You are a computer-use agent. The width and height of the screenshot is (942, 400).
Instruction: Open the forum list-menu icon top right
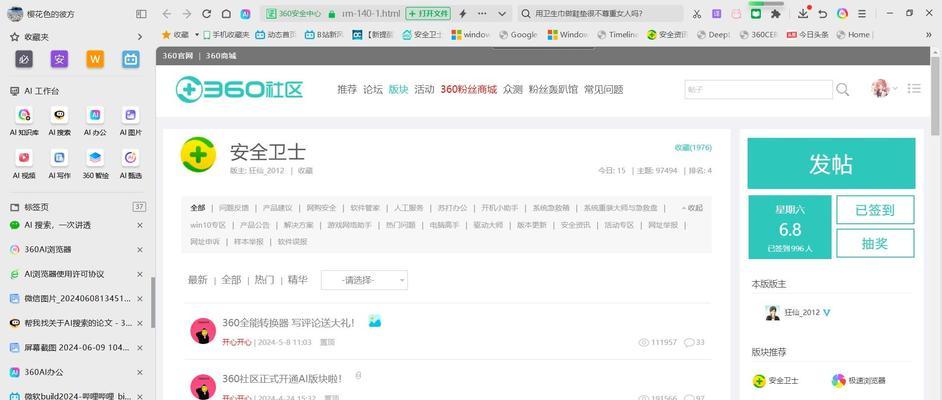914,88
